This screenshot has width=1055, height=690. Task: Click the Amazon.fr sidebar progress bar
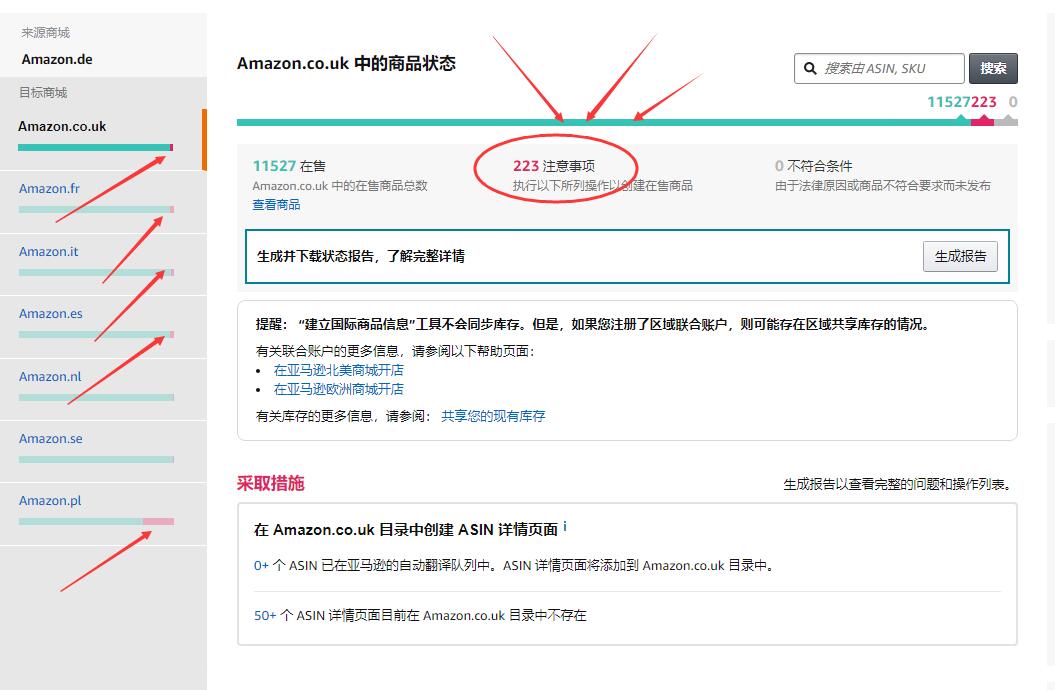(96, 209)
